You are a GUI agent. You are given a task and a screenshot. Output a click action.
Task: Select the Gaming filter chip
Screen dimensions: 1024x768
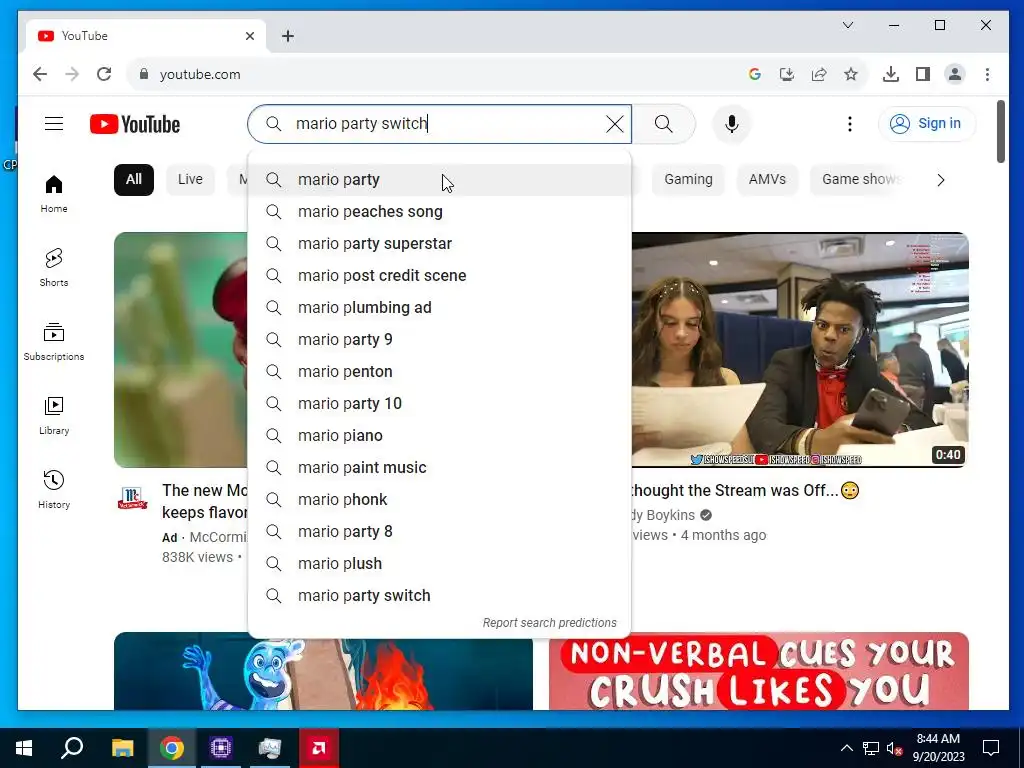click(x=688, y=180)
